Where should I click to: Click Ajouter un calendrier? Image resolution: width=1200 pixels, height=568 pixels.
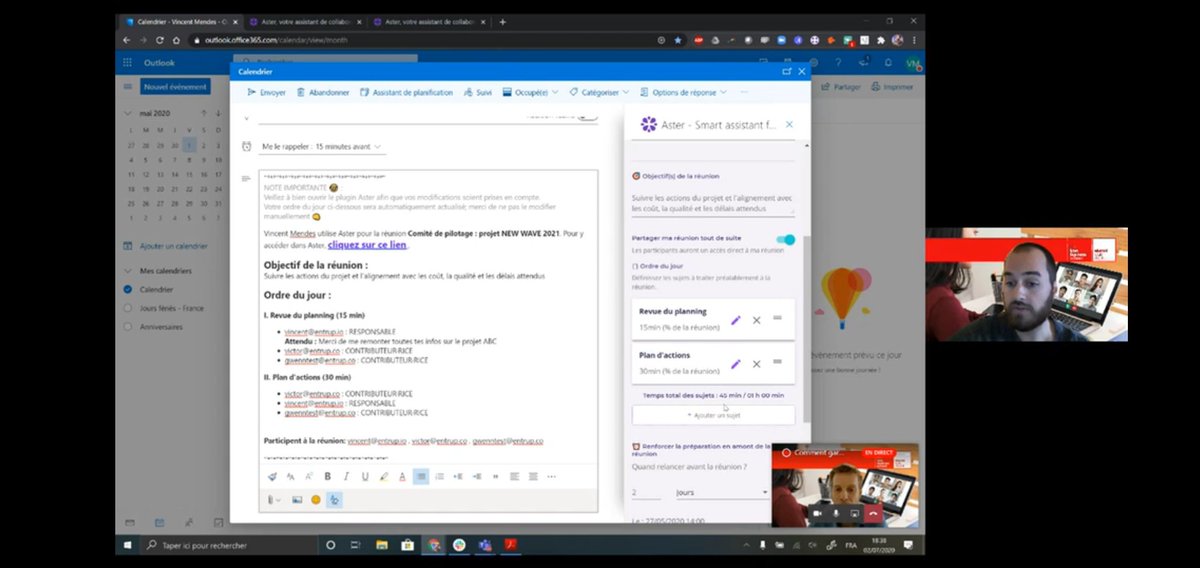(165, 246)
